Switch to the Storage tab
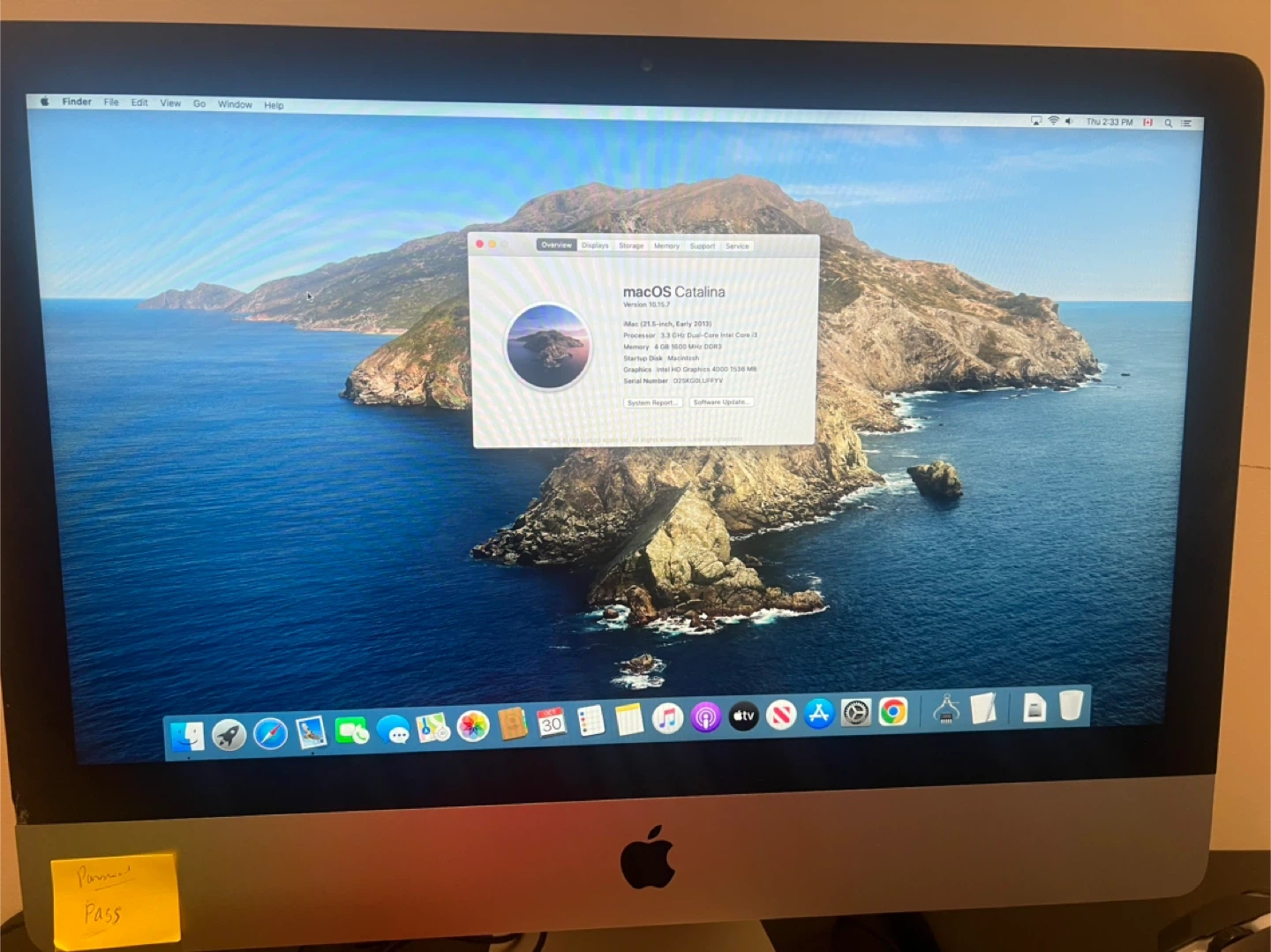This screenshot has width=1271, height=952. pos(631,246)
